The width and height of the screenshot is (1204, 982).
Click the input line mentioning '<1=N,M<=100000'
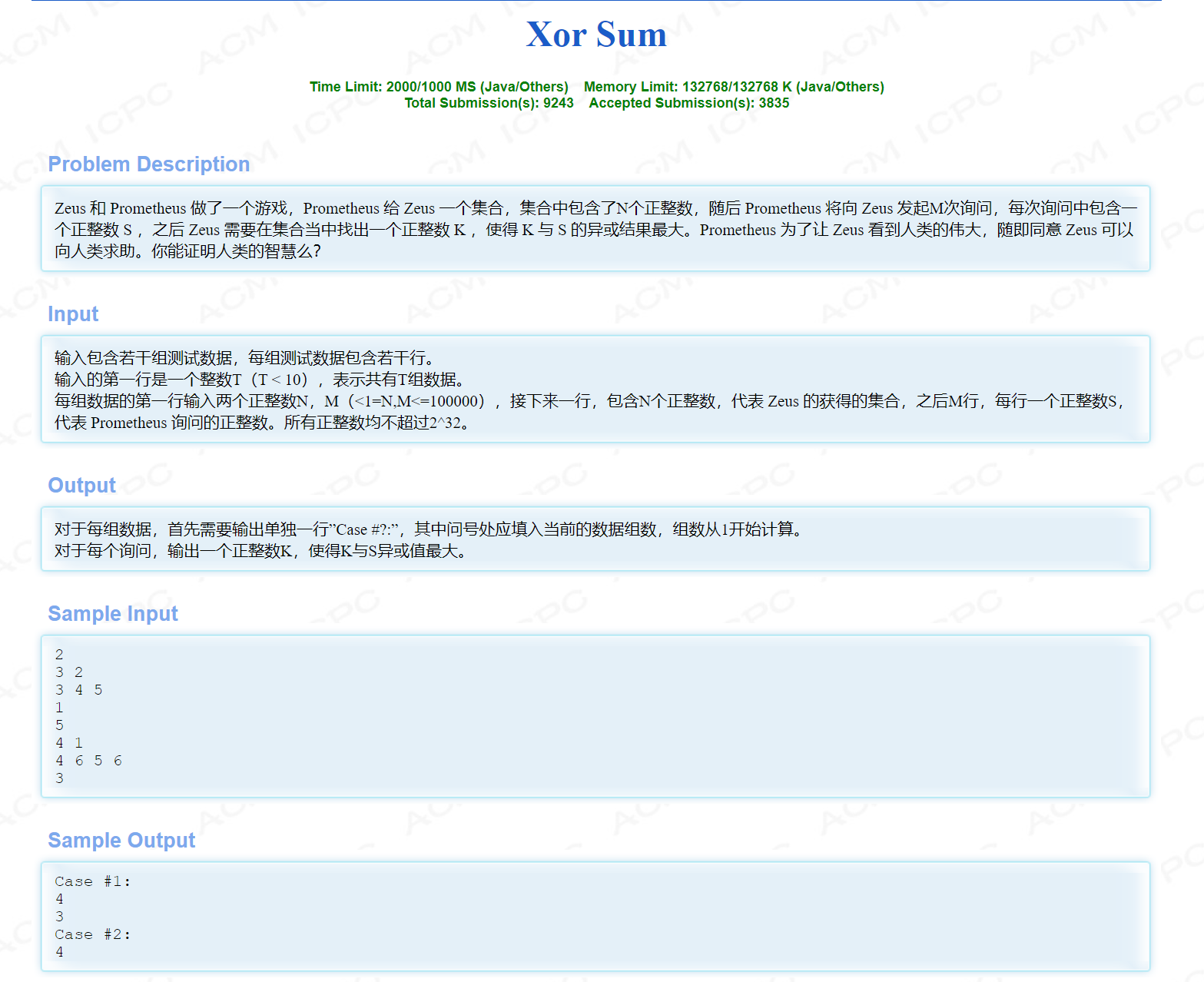590,401
